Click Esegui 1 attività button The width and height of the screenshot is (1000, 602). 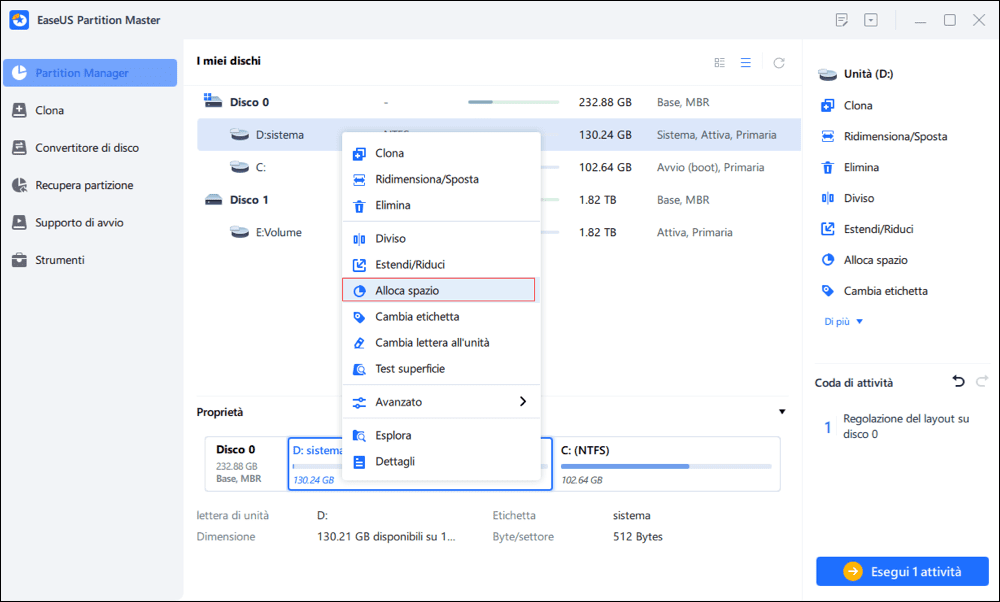tap(902, 571)
